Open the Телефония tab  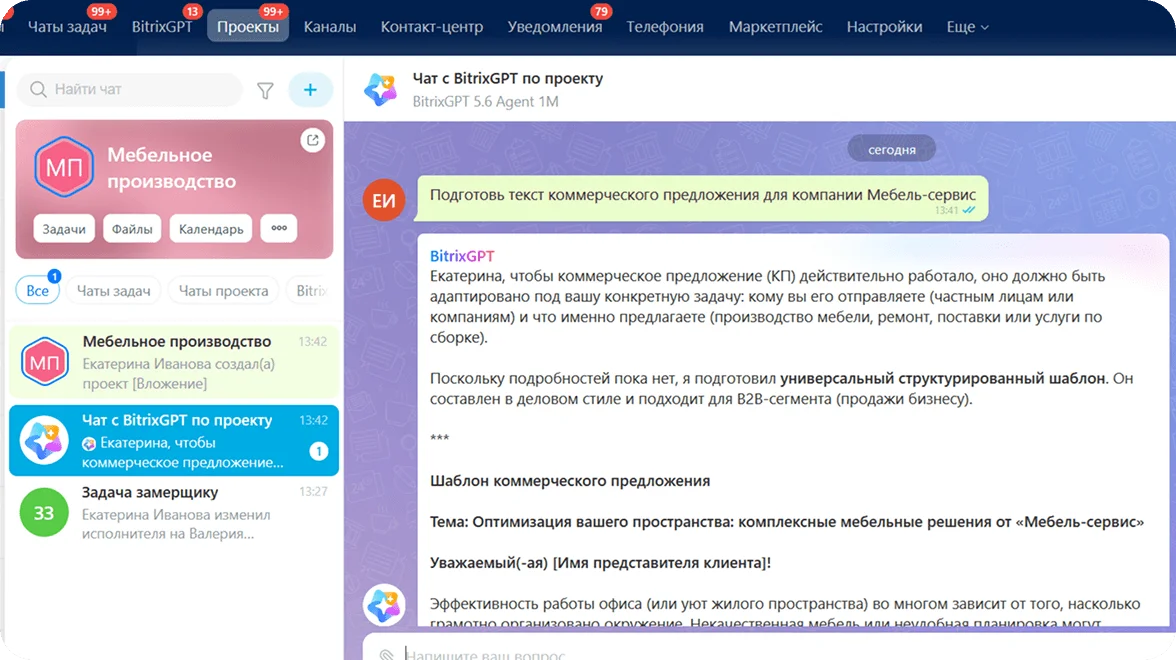pyautogui.click(x=665, y=27)
